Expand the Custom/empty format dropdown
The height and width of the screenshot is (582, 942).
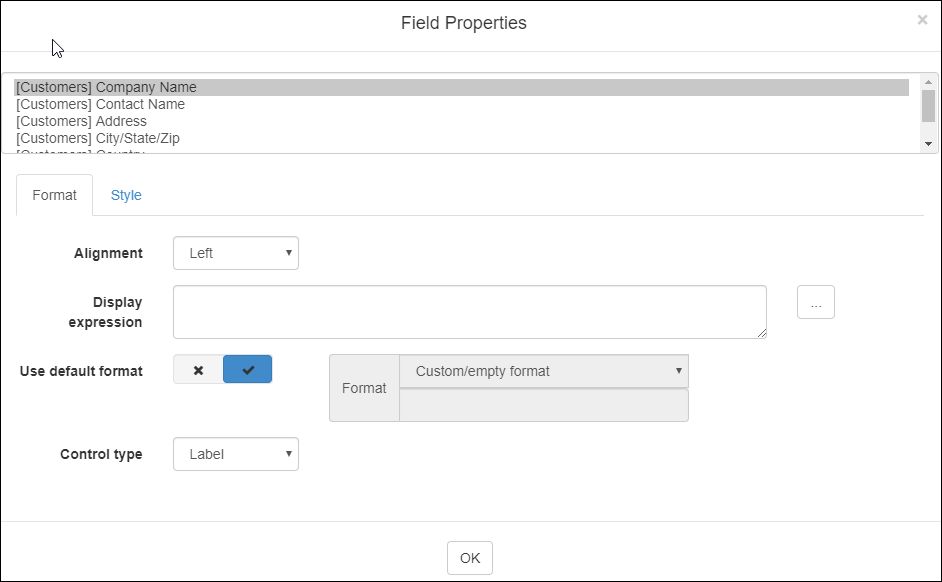543,371
